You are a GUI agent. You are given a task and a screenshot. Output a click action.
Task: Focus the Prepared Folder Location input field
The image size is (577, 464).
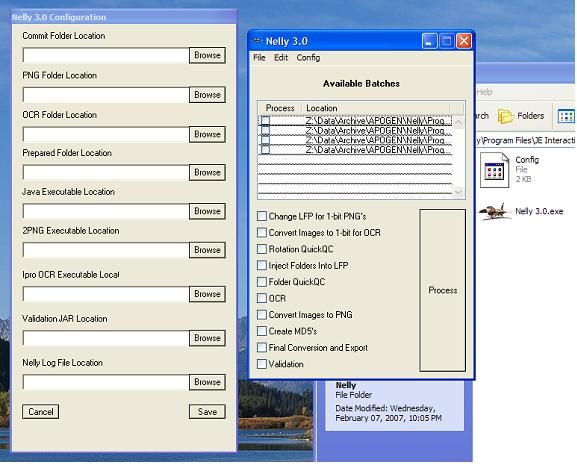point(106,172)
